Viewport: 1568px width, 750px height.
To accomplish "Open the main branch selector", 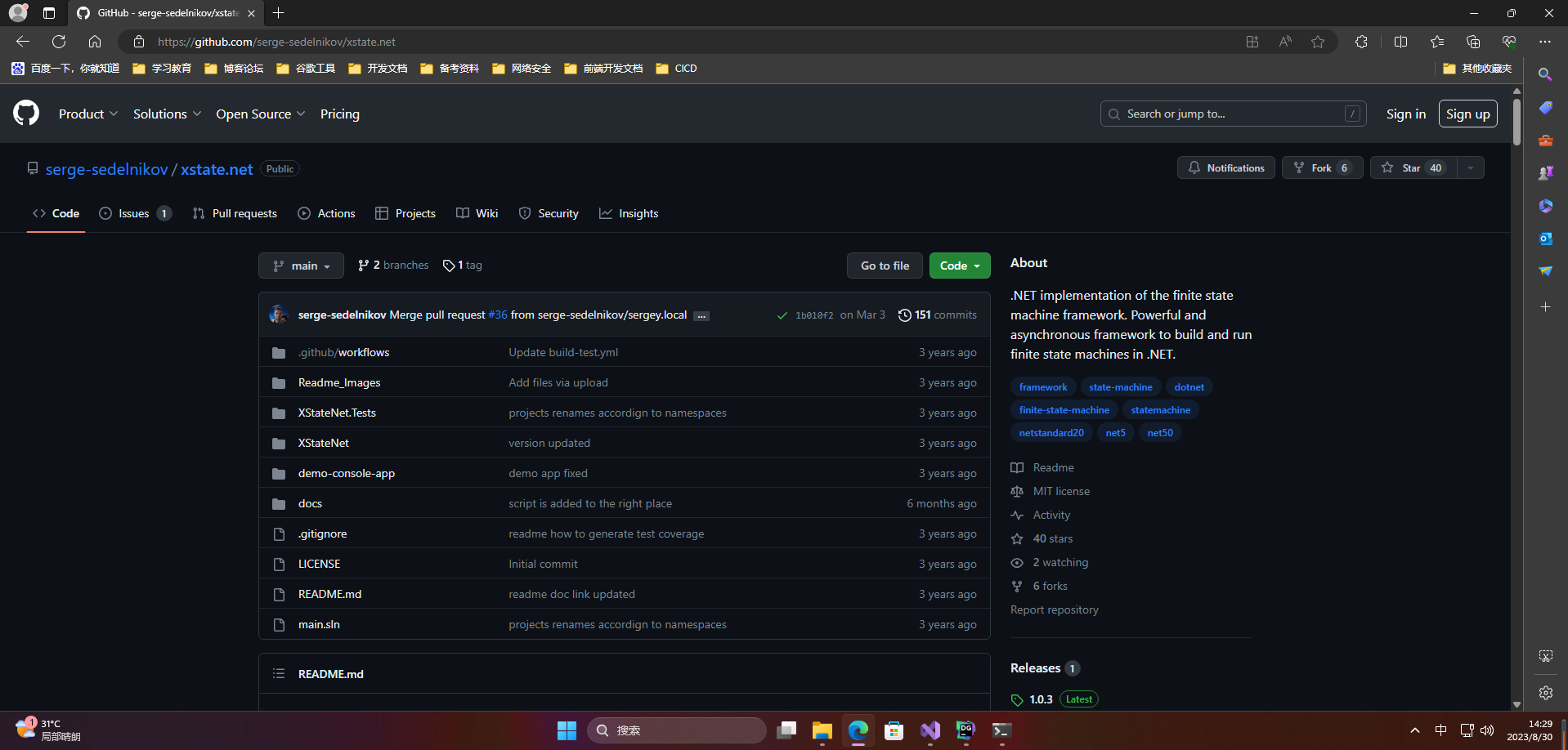I will 301,266.
